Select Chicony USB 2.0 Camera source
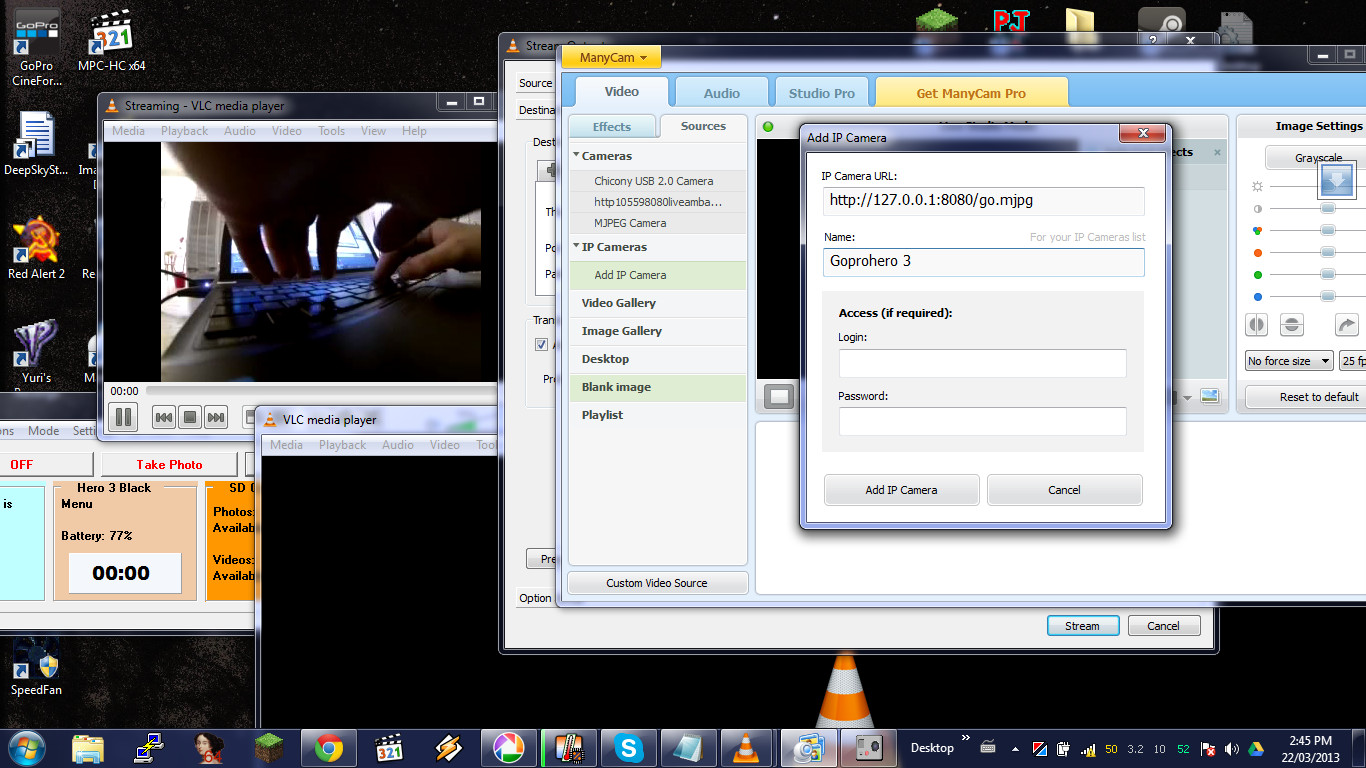 click(658, 181)
